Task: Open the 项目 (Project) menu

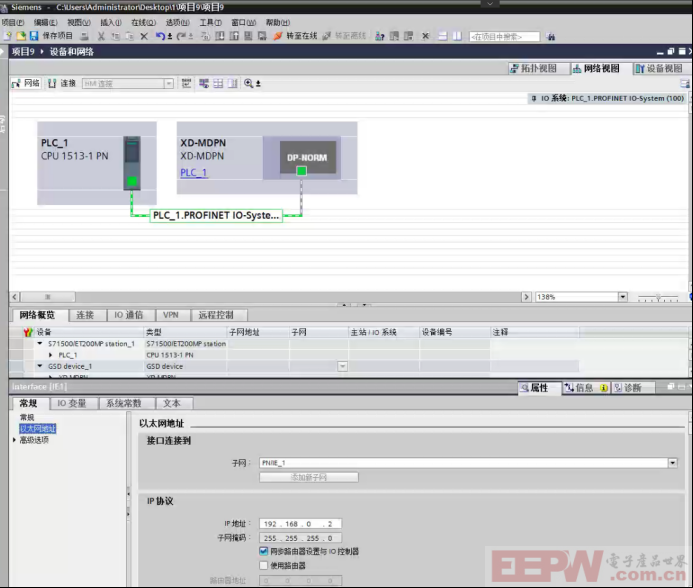Action: point(13,23)
